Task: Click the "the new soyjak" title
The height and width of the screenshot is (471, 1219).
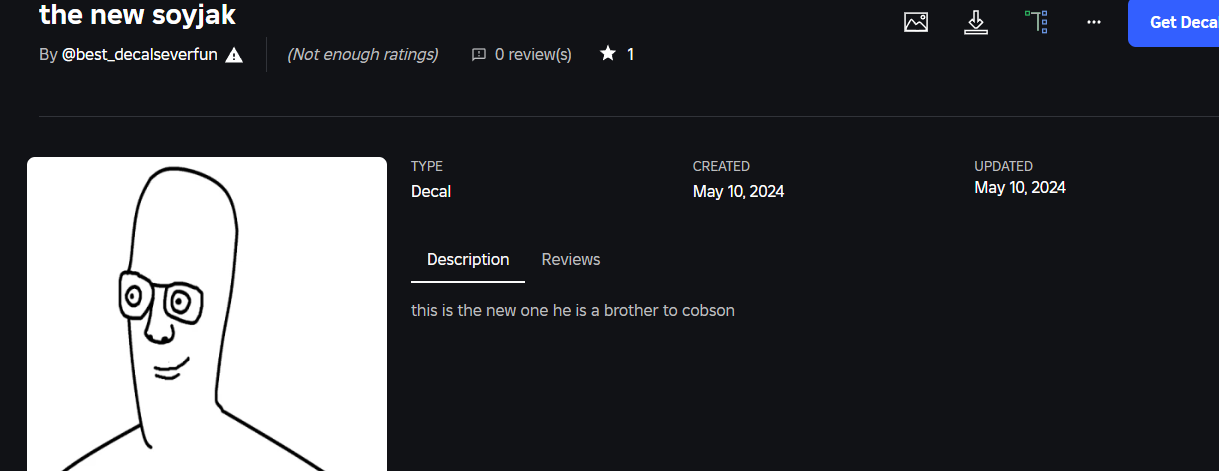Action: [137, 15]
